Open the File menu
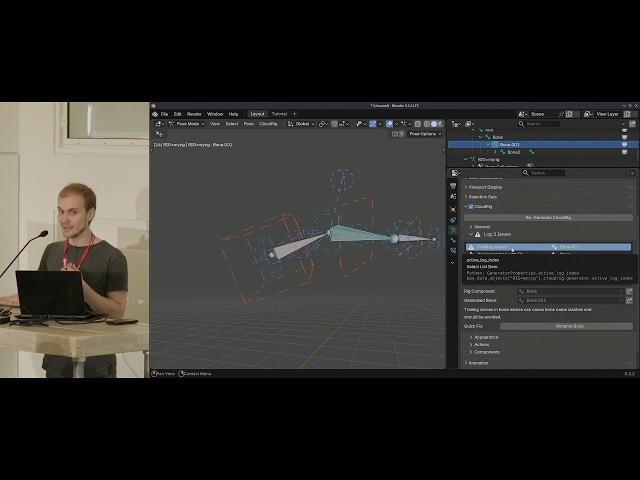This screenshot has height=480, width=640. click(x=164, y=114)
